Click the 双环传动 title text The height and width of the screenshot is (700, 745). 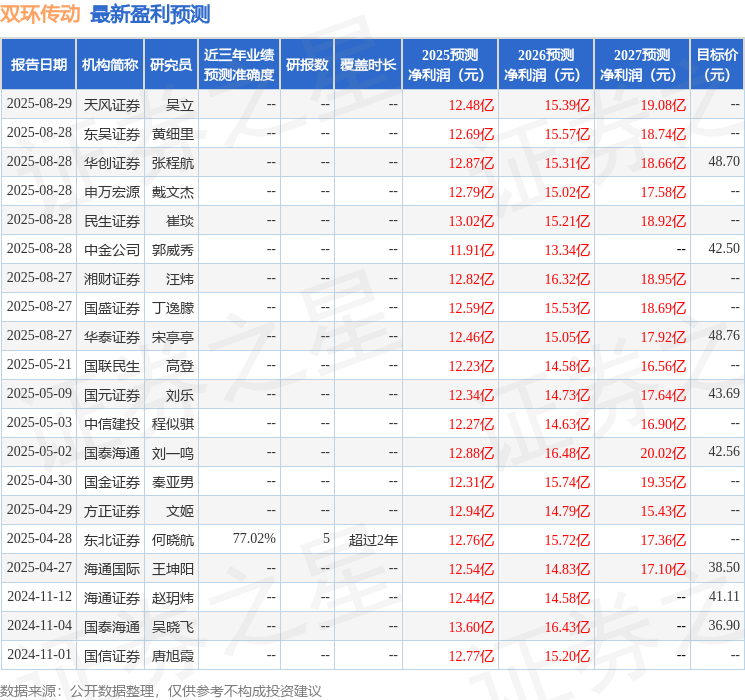(40, 14)
